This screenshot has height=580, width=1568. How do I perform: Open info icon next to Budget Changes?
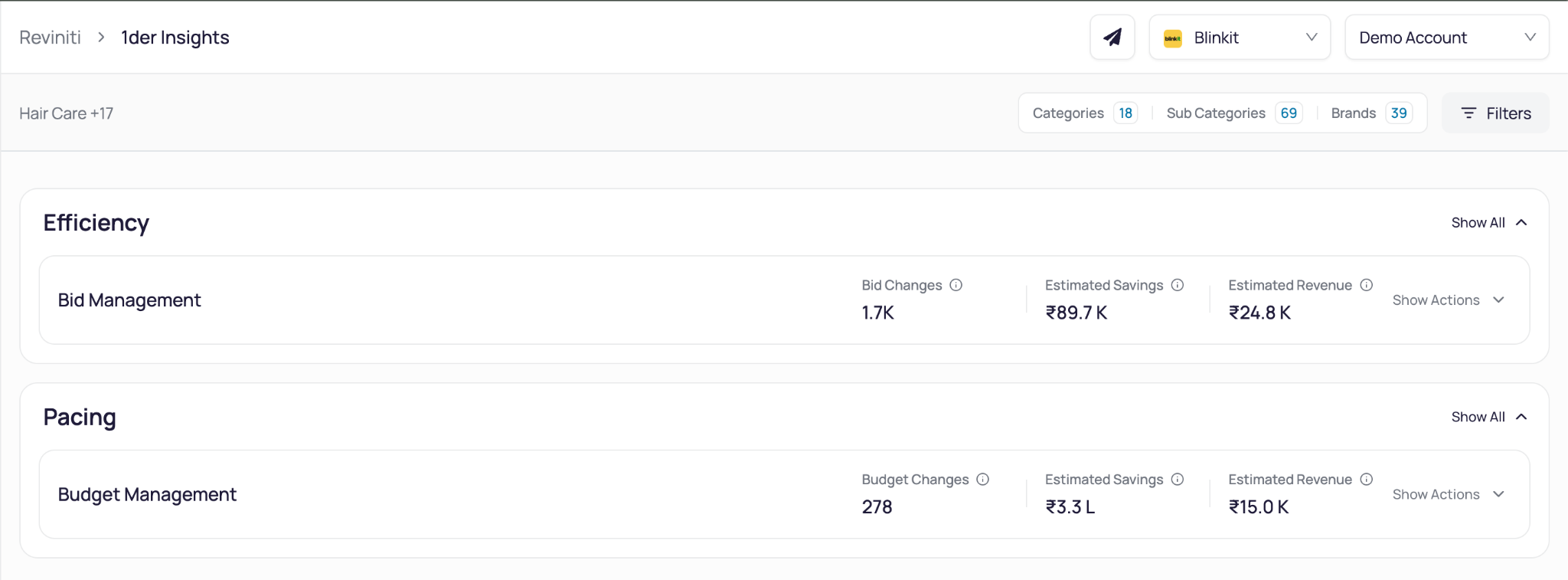tap(983, 480)
